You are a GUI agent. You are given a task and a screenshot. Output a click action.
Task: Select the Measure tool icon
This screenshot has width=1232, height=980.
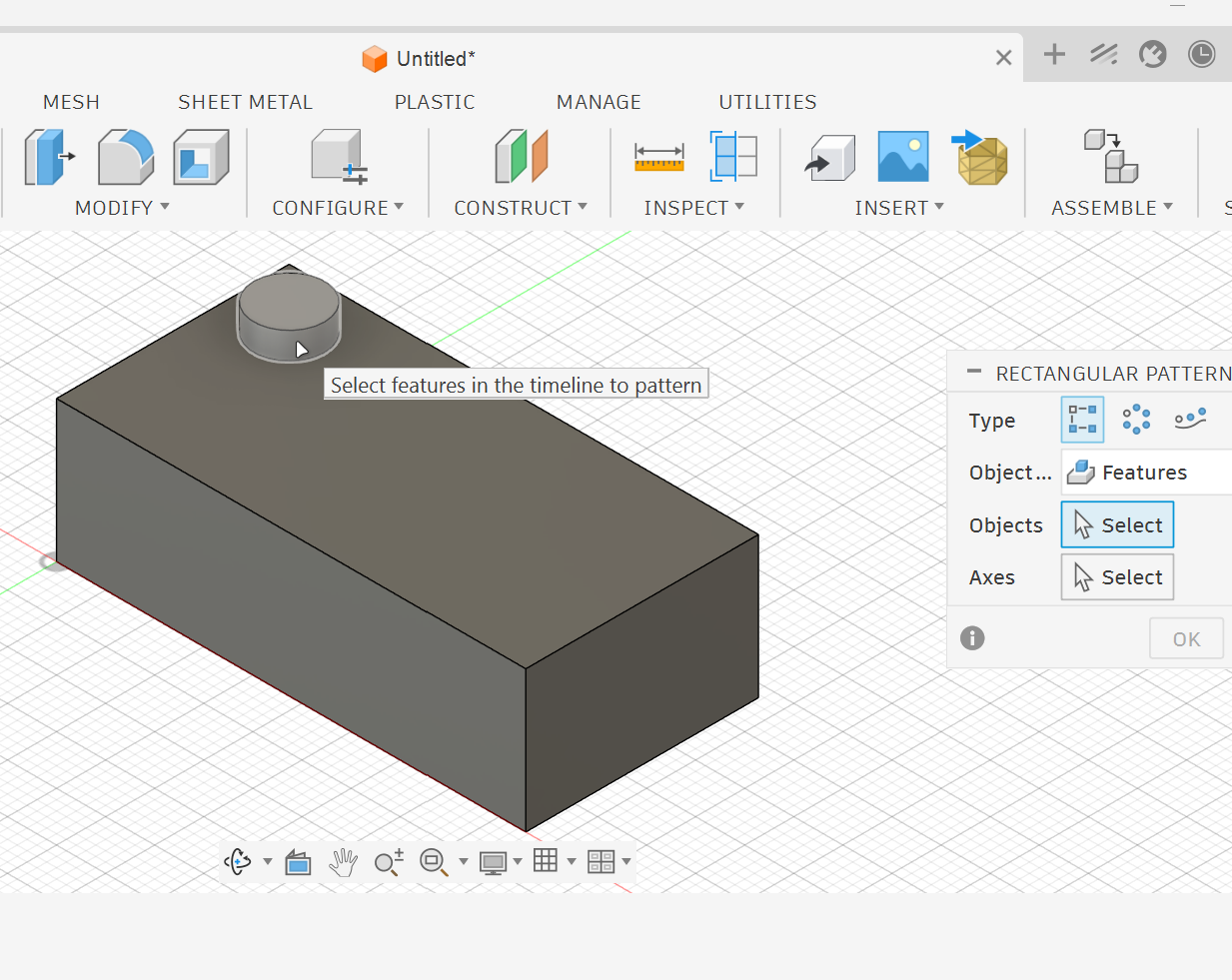click(x=659, y=157)
